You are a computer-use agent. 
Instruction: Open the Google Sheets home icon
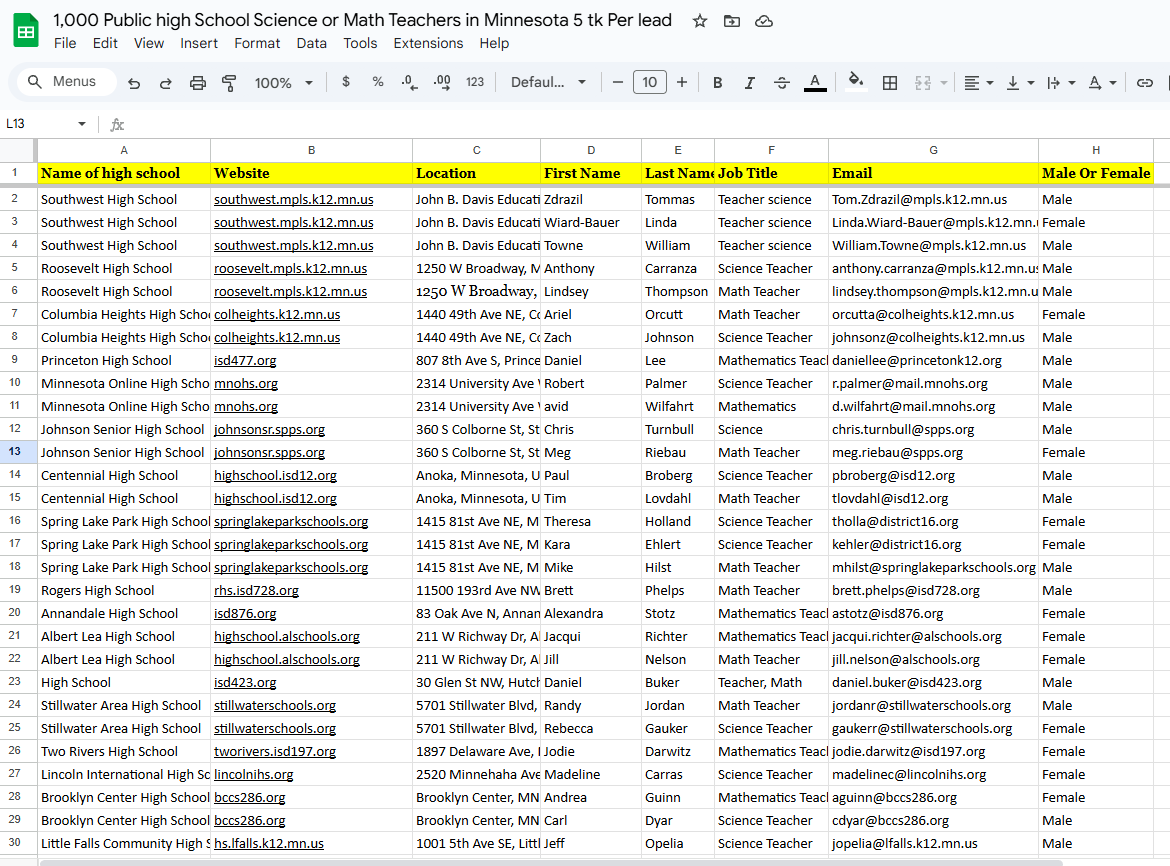click(26, 31)
